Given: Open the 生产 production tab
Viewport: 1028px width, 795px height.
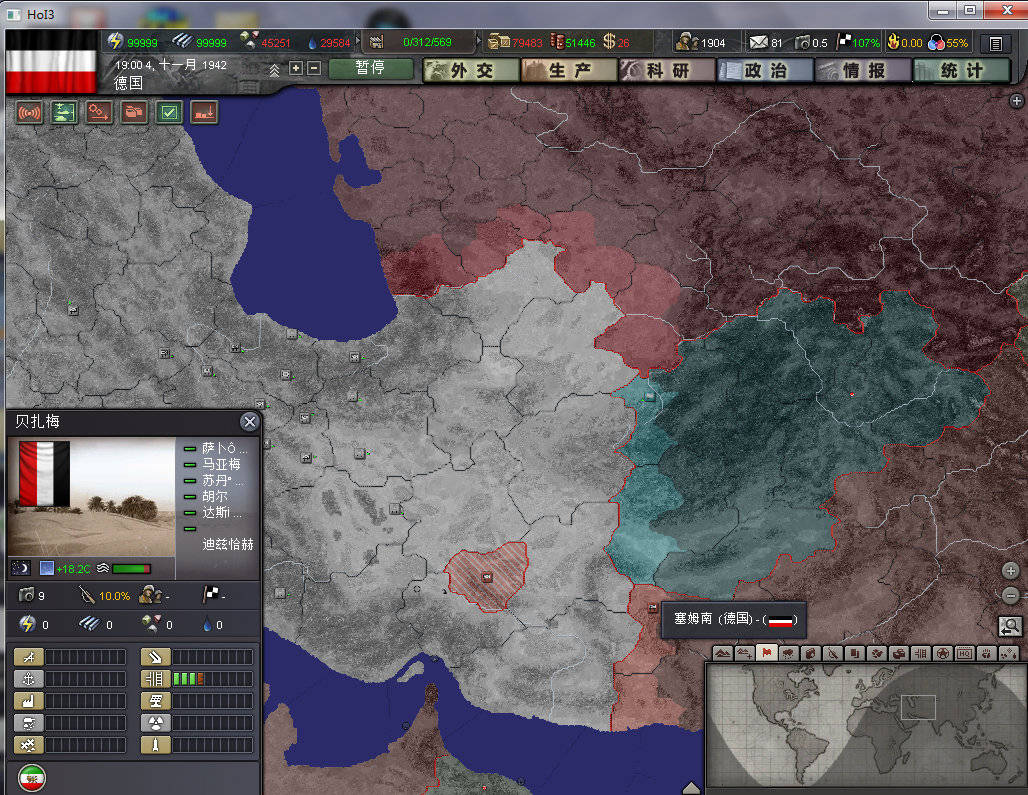Looking at the screenshot, I should pos(569,70).
